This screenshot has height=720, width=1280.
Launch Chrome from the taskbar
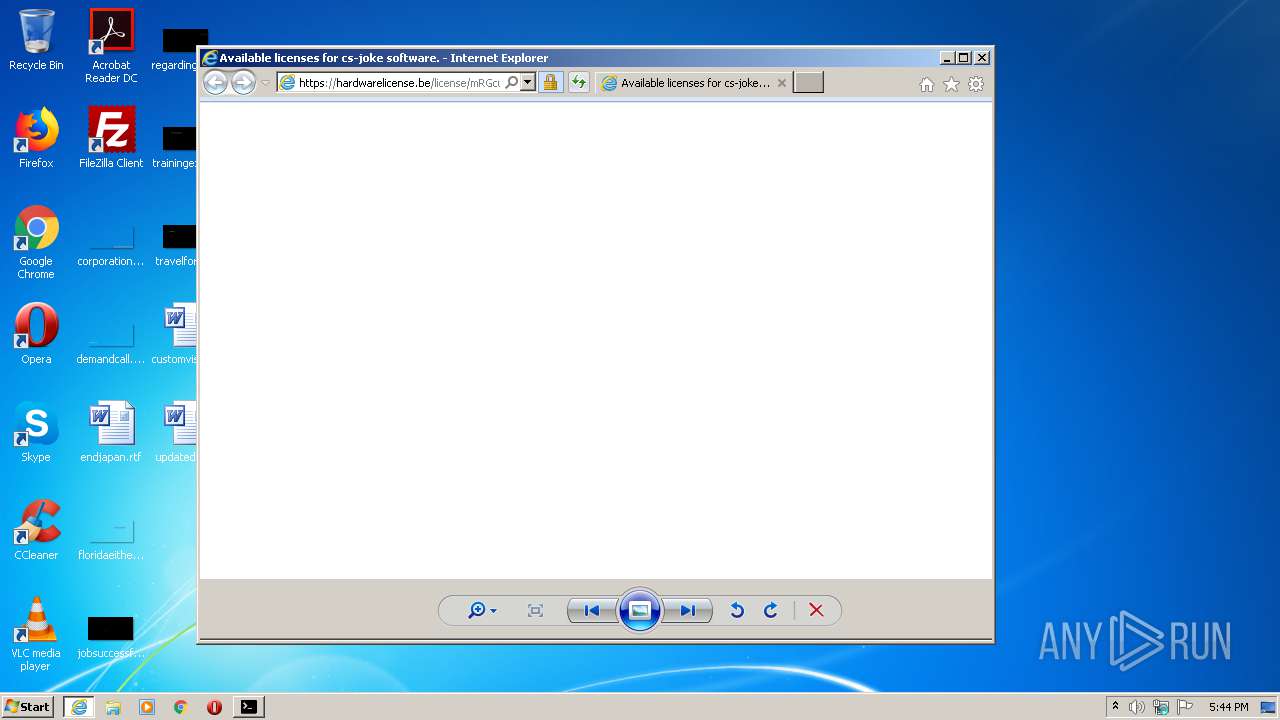181,707
